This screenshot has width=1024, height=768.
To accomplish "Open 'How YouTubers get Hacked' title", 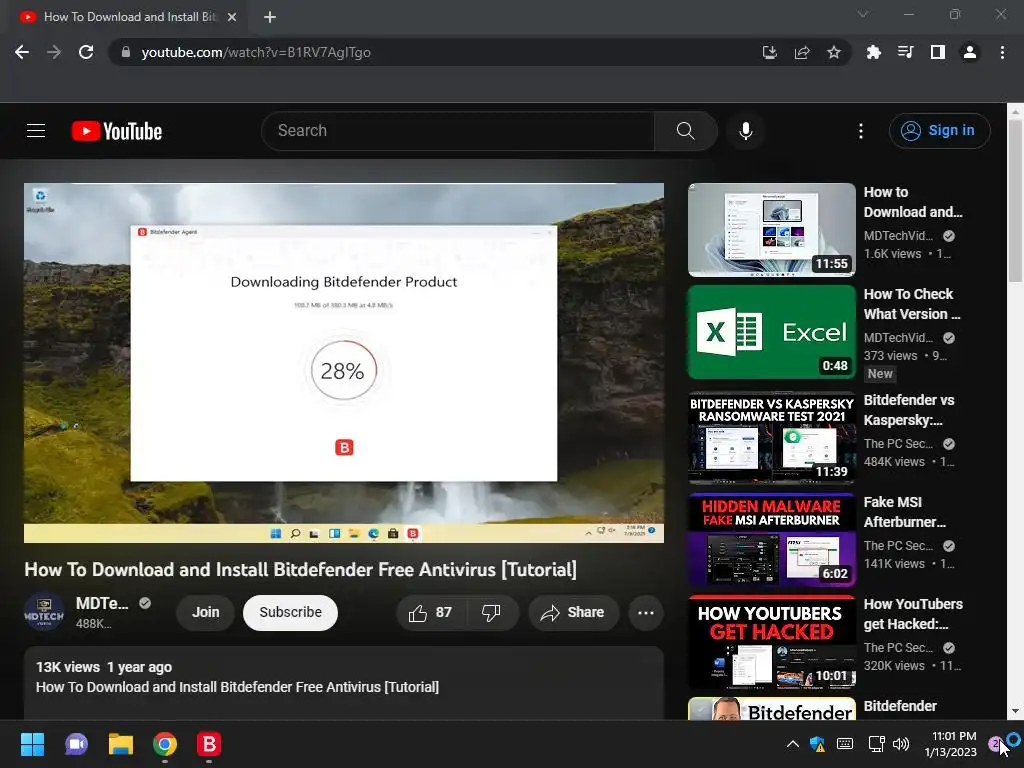I will pos(913,614).
